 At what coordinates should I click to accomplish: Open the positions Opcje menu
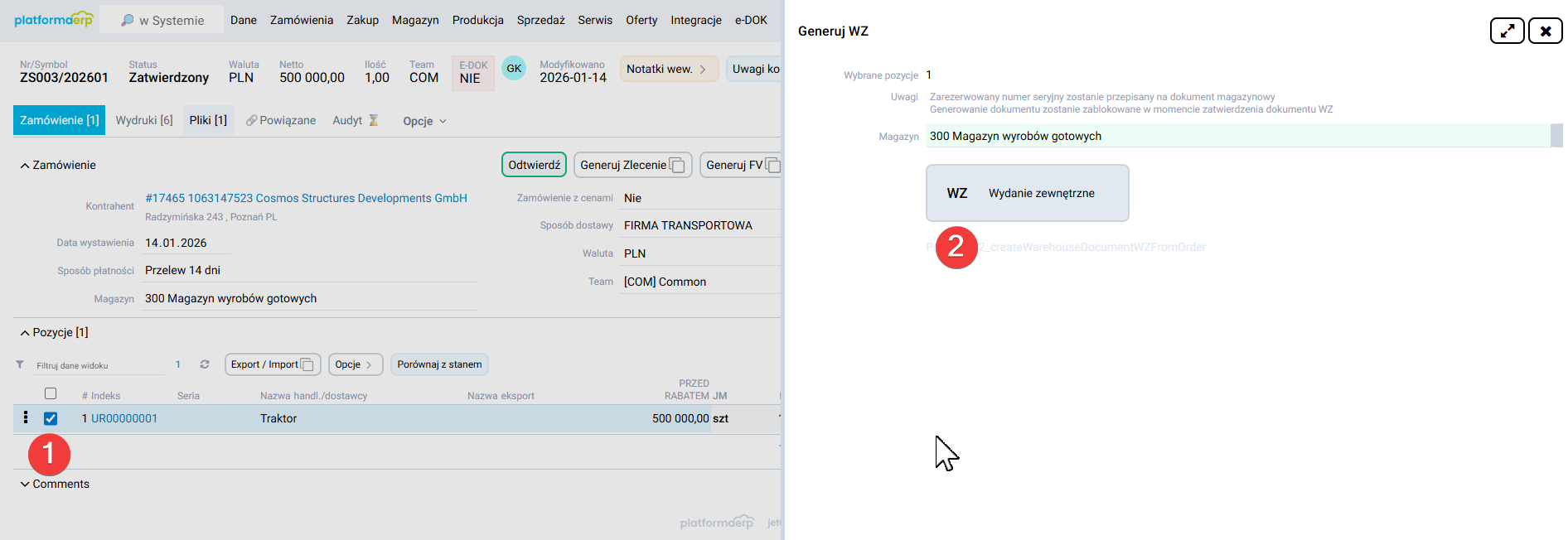click(356, 364)
